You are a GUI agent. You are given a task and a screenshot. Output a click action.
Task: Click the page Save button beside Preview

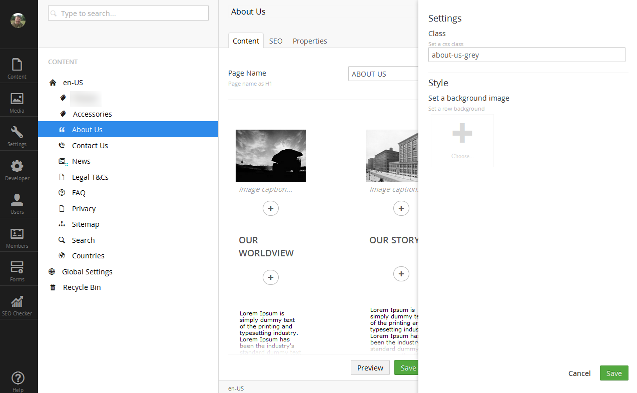coord(406,367)
